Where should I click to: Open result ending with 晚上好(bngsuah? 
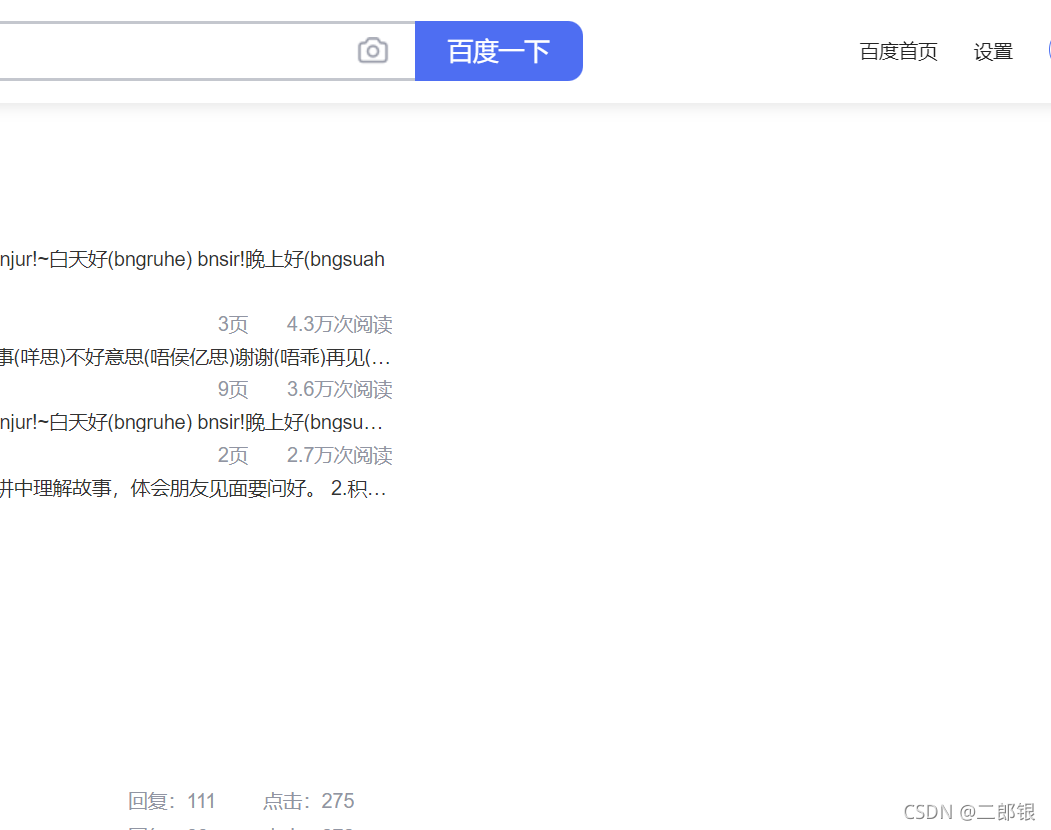coord(192,259)
